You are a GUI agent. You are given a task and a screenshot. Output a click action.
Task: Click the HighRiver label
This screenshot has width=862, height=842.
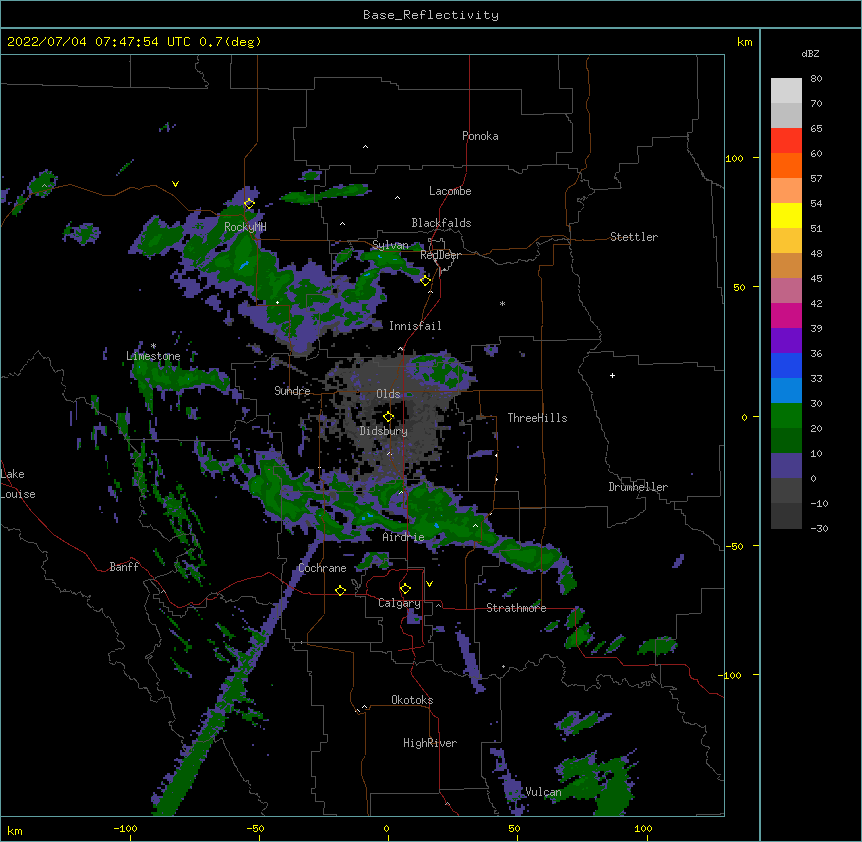pyautogui.click(x=430, y=743)
